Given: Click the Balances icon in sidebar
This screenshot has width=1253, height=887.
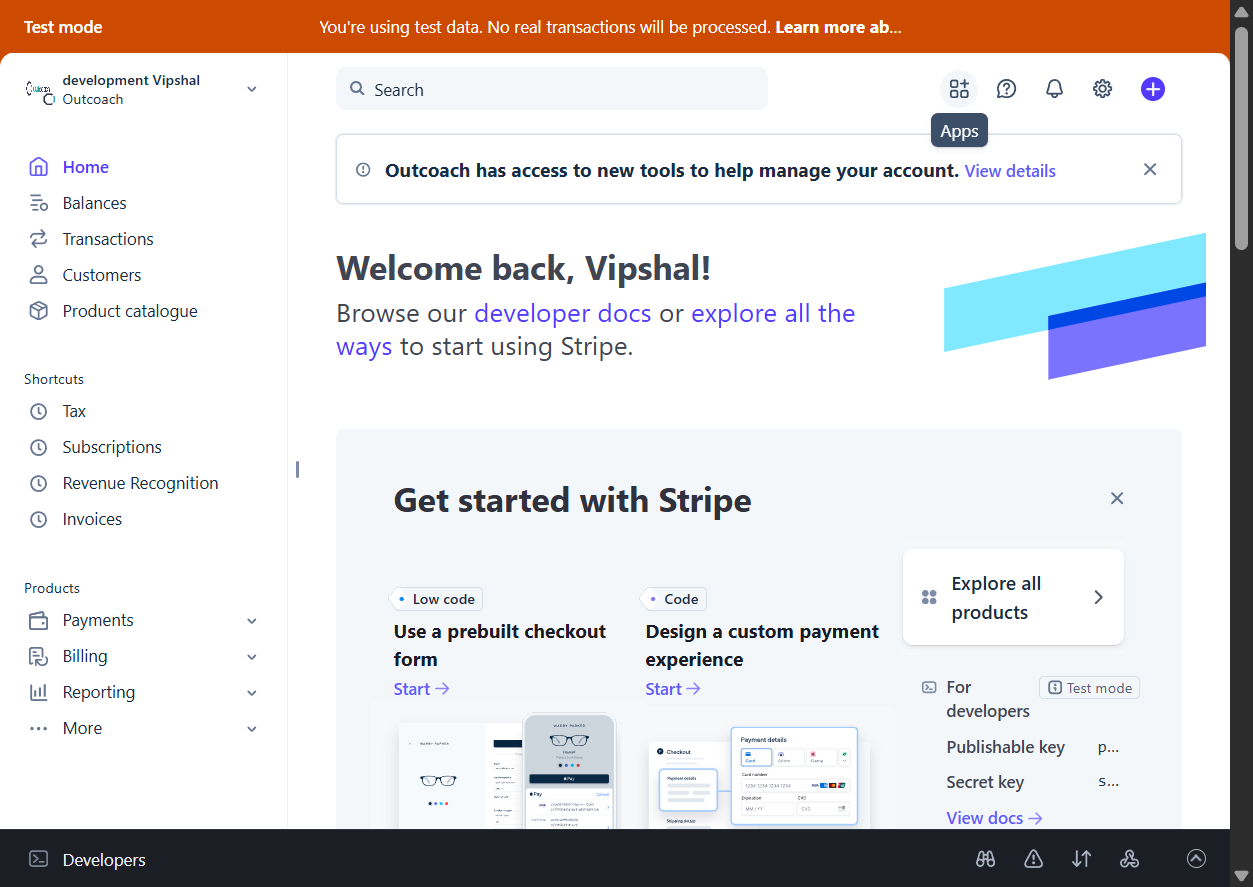Looking at the screenshot, I should tap(38, 203).
